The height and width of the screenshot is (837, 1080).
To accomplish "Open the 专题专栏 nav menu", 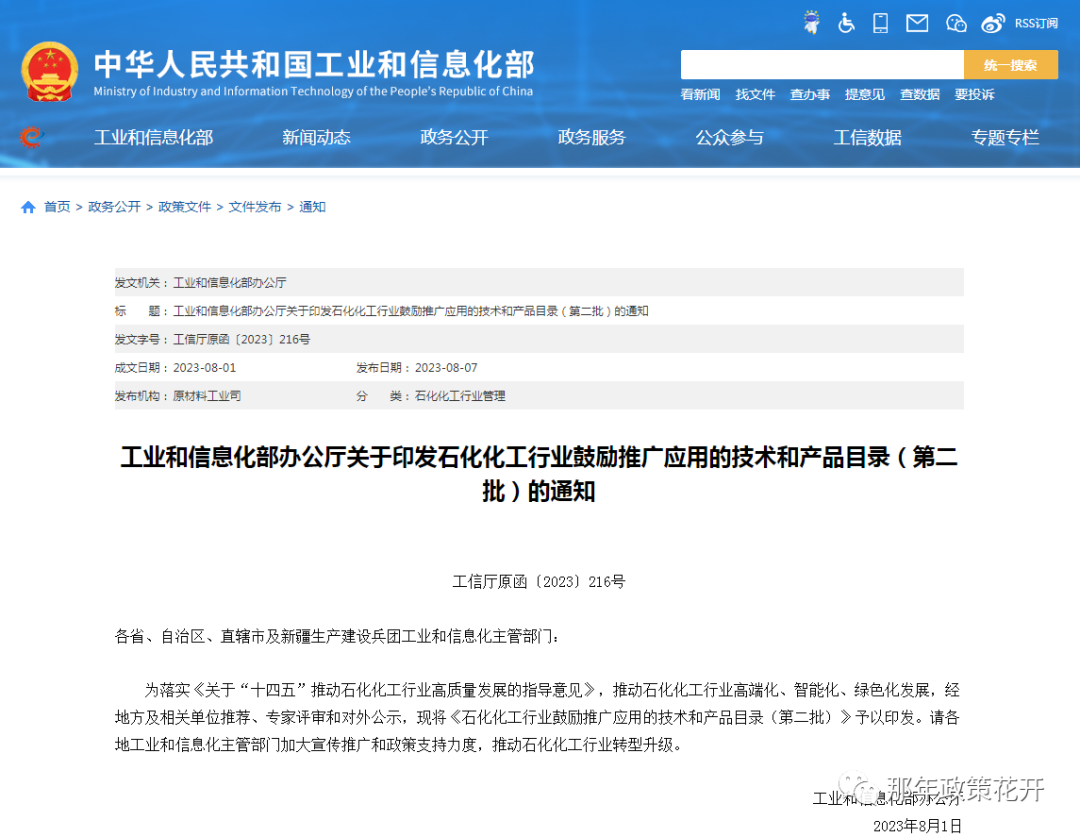I will tap(1005, 137).
